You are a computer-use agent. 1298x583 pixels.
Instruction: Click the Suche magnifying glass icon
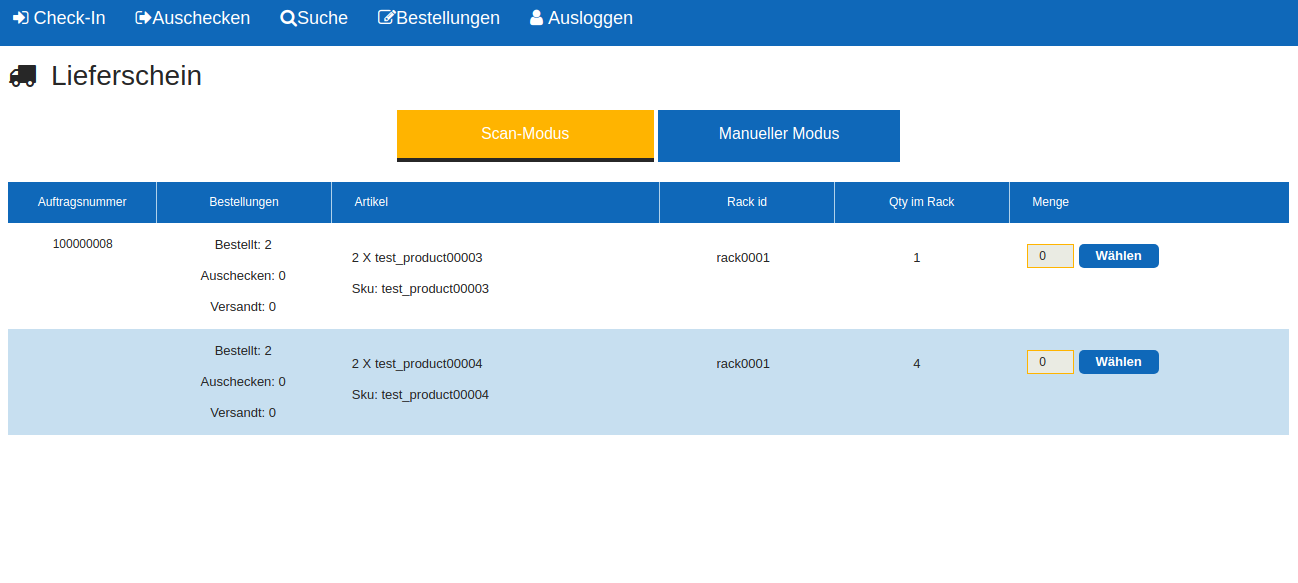pos(288,18)
